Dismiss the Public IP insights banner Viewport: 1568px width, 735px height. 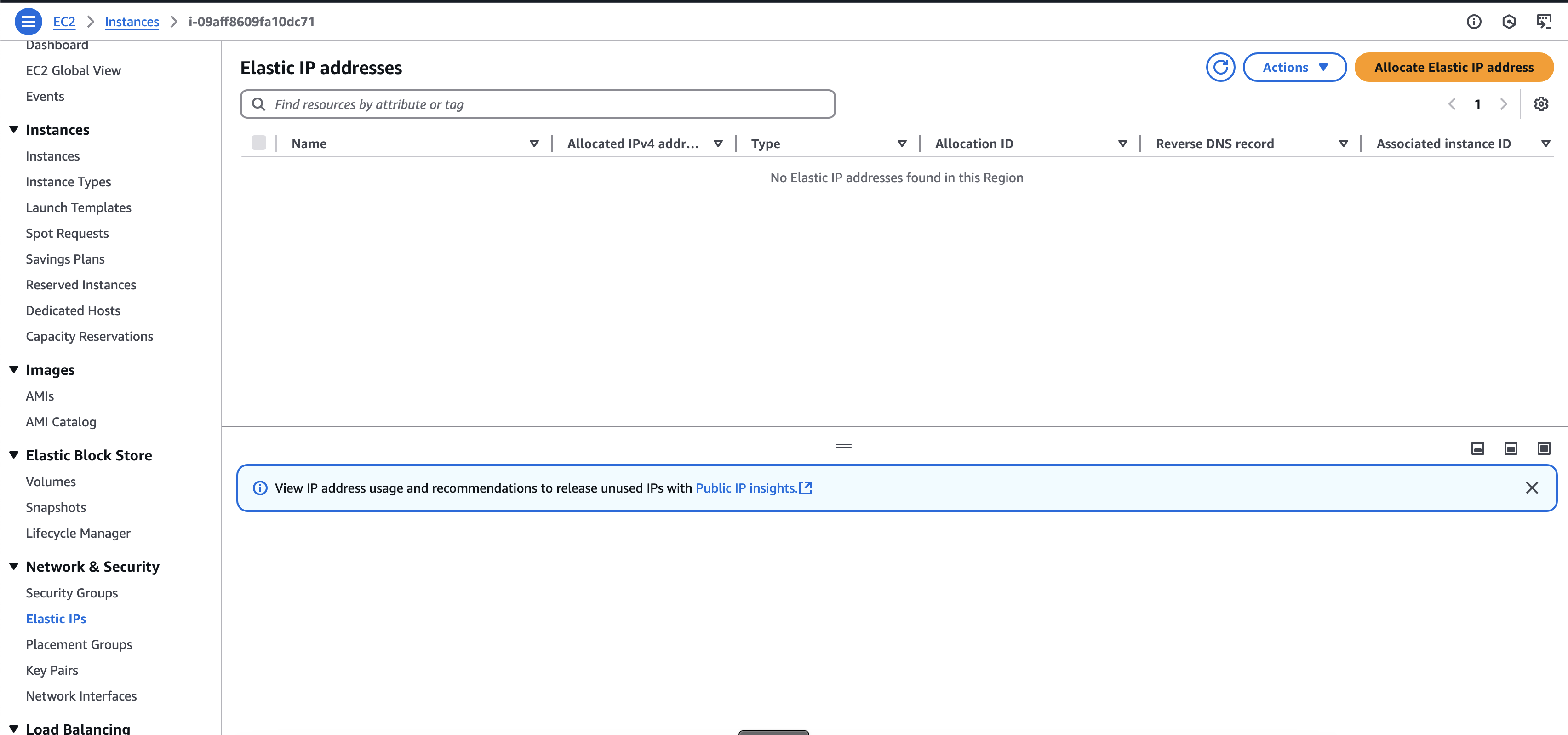coord(1532,488)
